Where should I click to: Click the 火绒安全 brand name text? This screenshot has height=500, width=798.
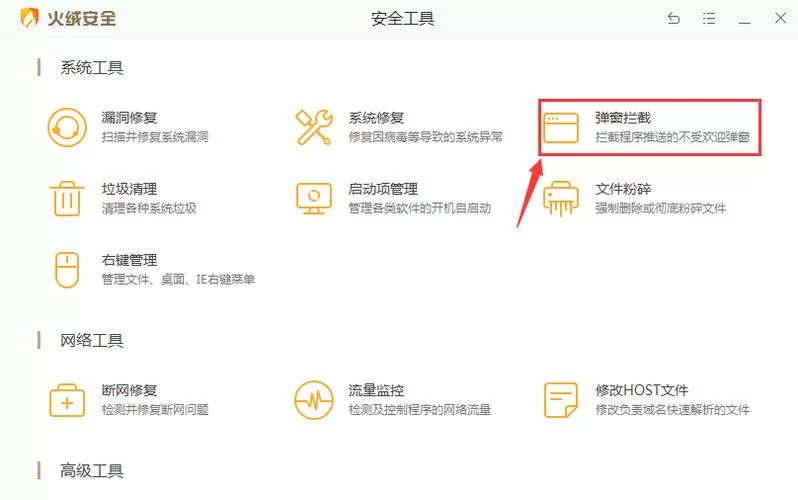tap(81, 19)
